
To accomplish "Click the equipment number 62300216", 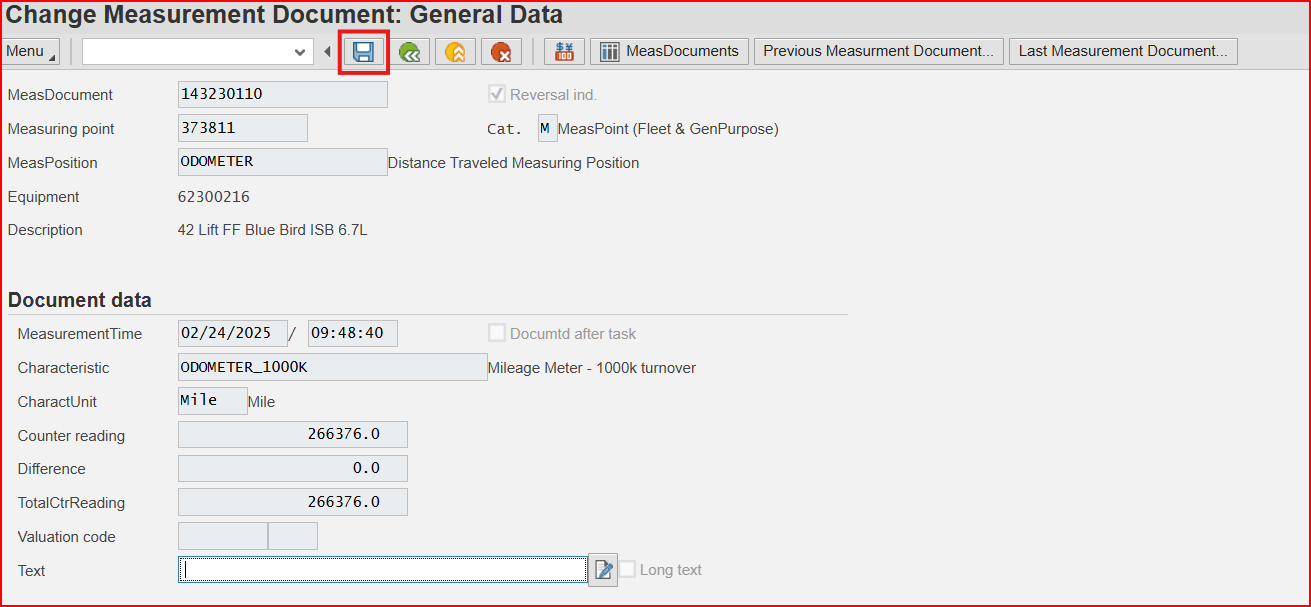I will (x=214, y=197).
